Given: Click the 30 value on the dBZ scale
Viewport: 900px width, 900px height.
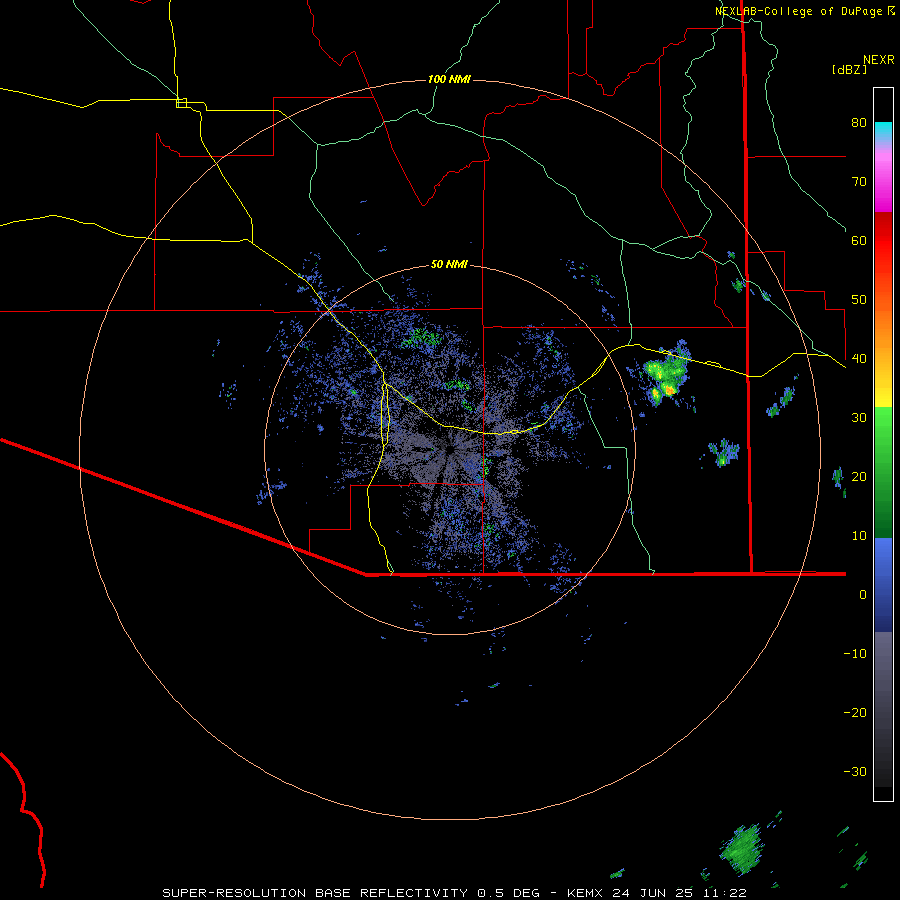Looking at the screenshot, I should (859, 418).
